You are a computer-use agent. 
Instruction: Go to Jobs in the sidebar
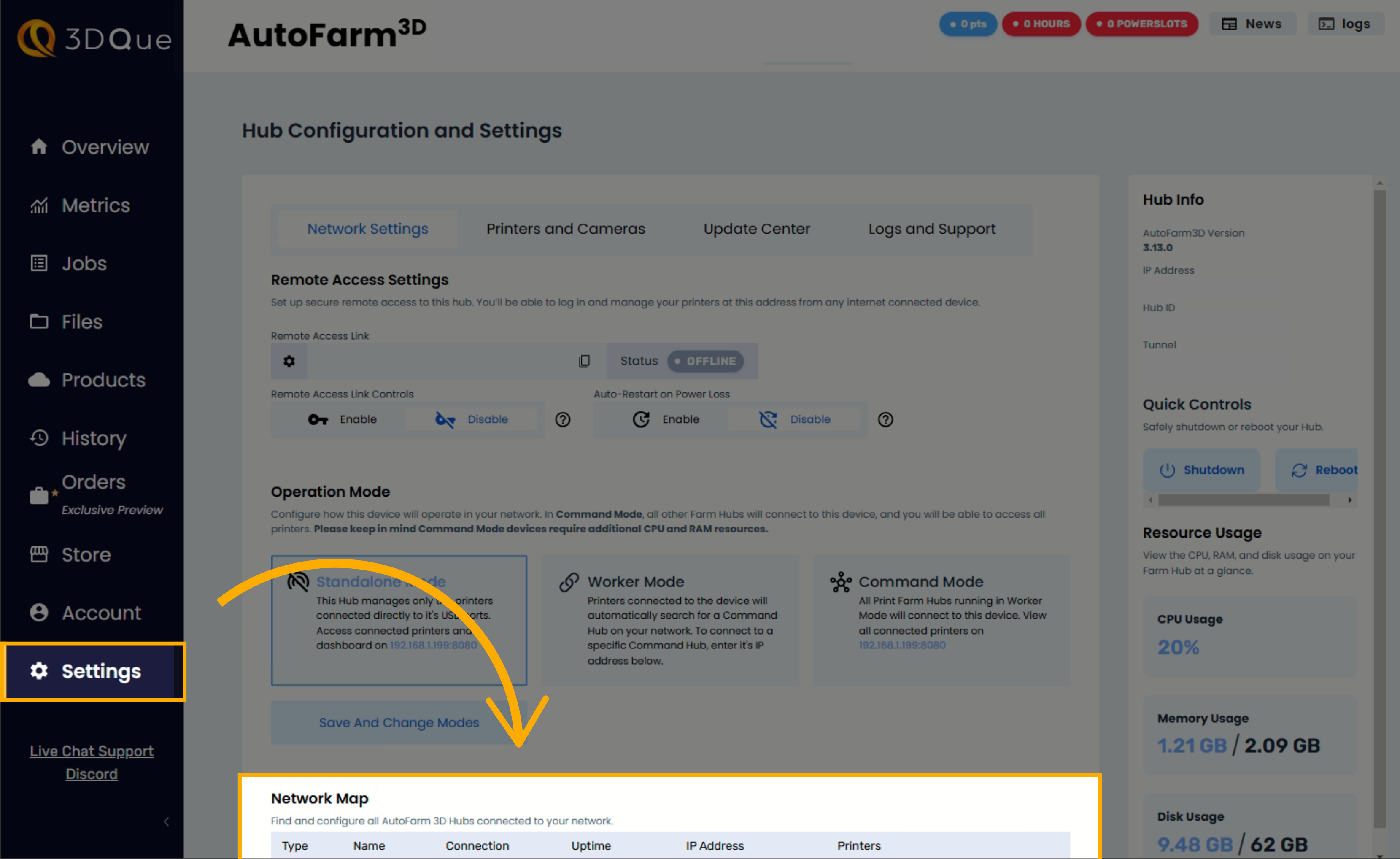84,264
